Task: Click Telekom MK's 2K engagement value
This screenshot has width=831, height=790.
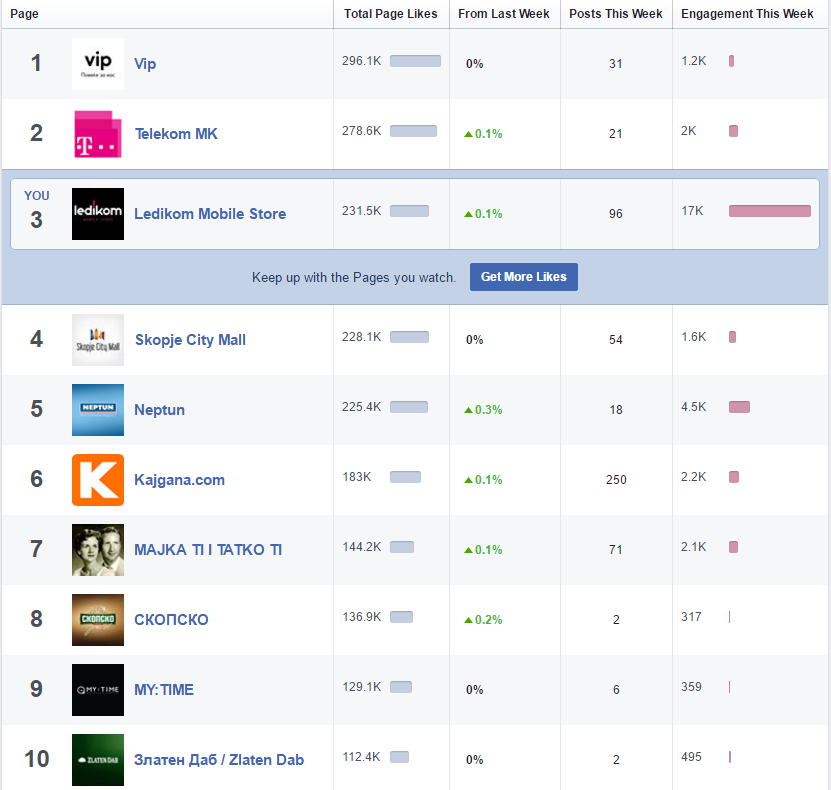Action: [x=688, y=131]
